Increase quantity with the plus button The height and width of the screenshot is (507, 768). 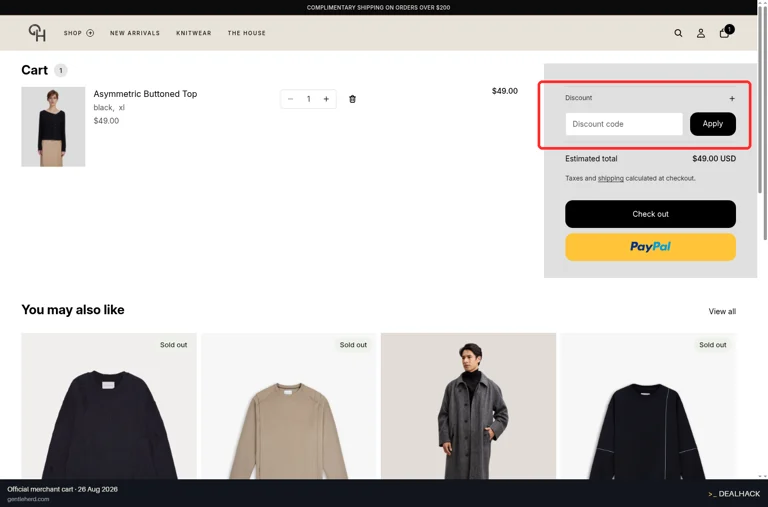(326, 99)
